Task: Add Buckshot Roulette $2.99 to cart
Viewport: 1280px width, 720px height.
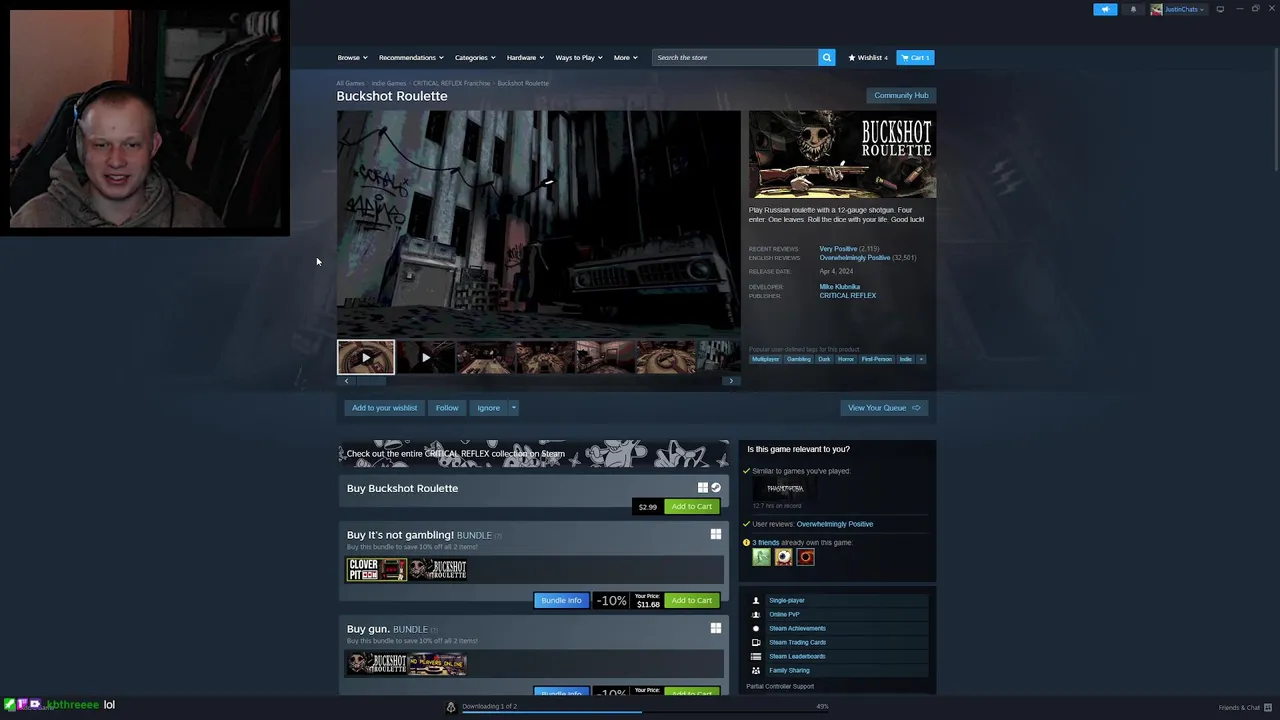Action: point(691,506)
